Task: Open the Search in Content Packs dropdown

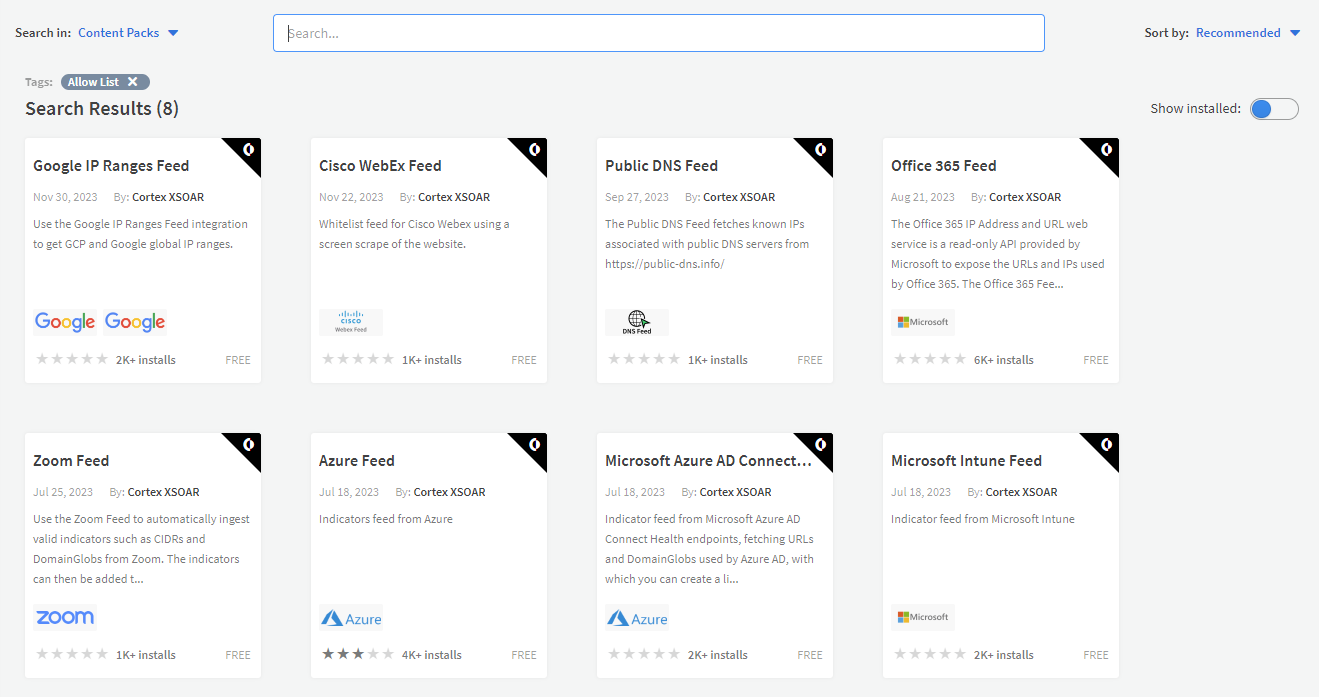Action: pos(128,33)
